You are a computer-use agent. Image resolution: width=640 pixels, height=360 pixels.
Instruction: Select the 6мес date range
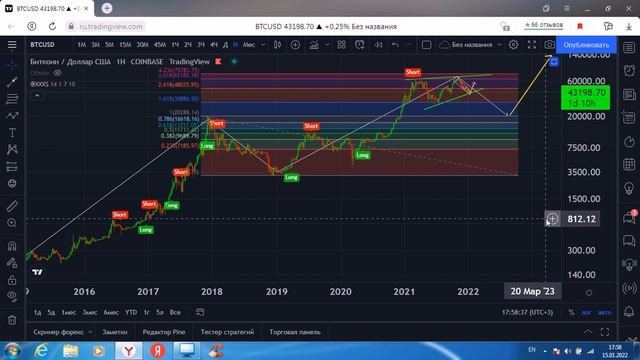111,313
